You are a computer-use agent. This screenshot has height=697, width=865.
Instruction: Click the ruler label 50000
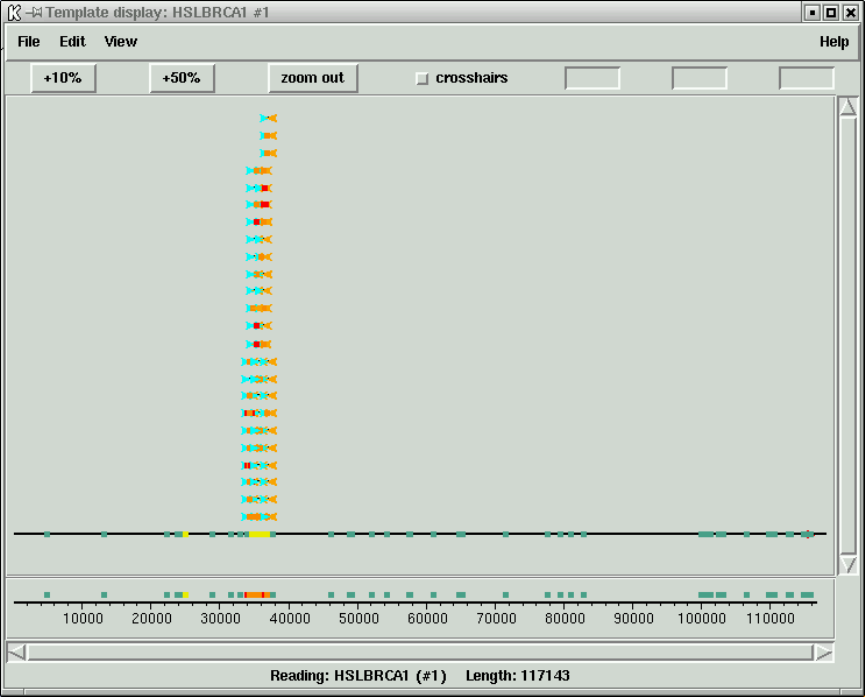(359, 619)
